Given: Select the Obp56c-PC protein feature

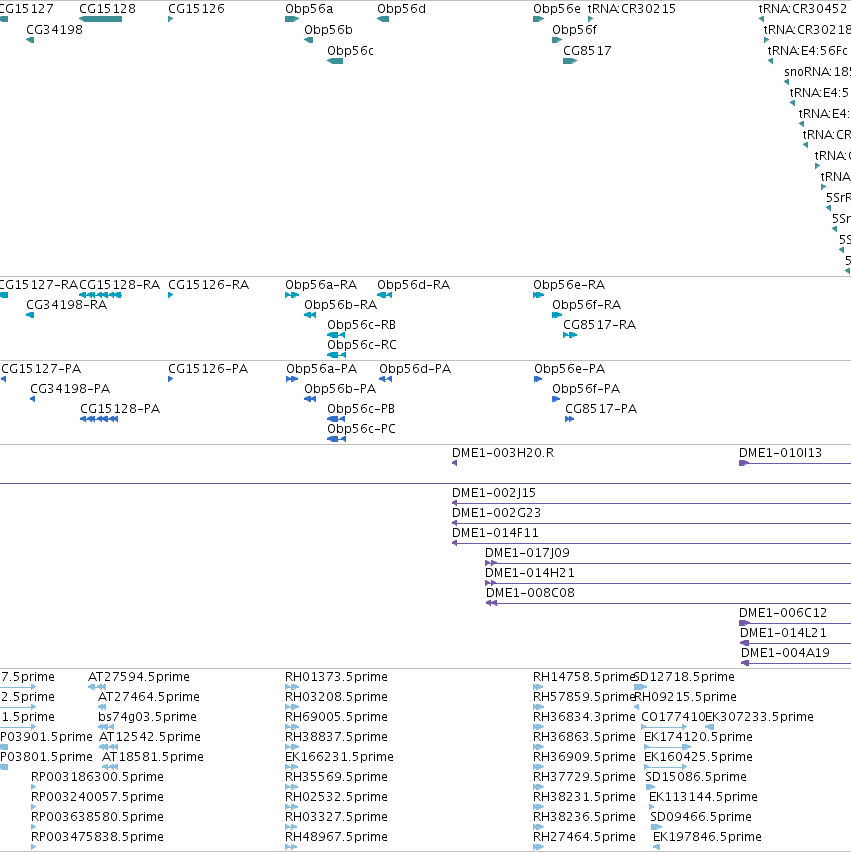Looking at the screenshot, I should [x=336, y=440].
